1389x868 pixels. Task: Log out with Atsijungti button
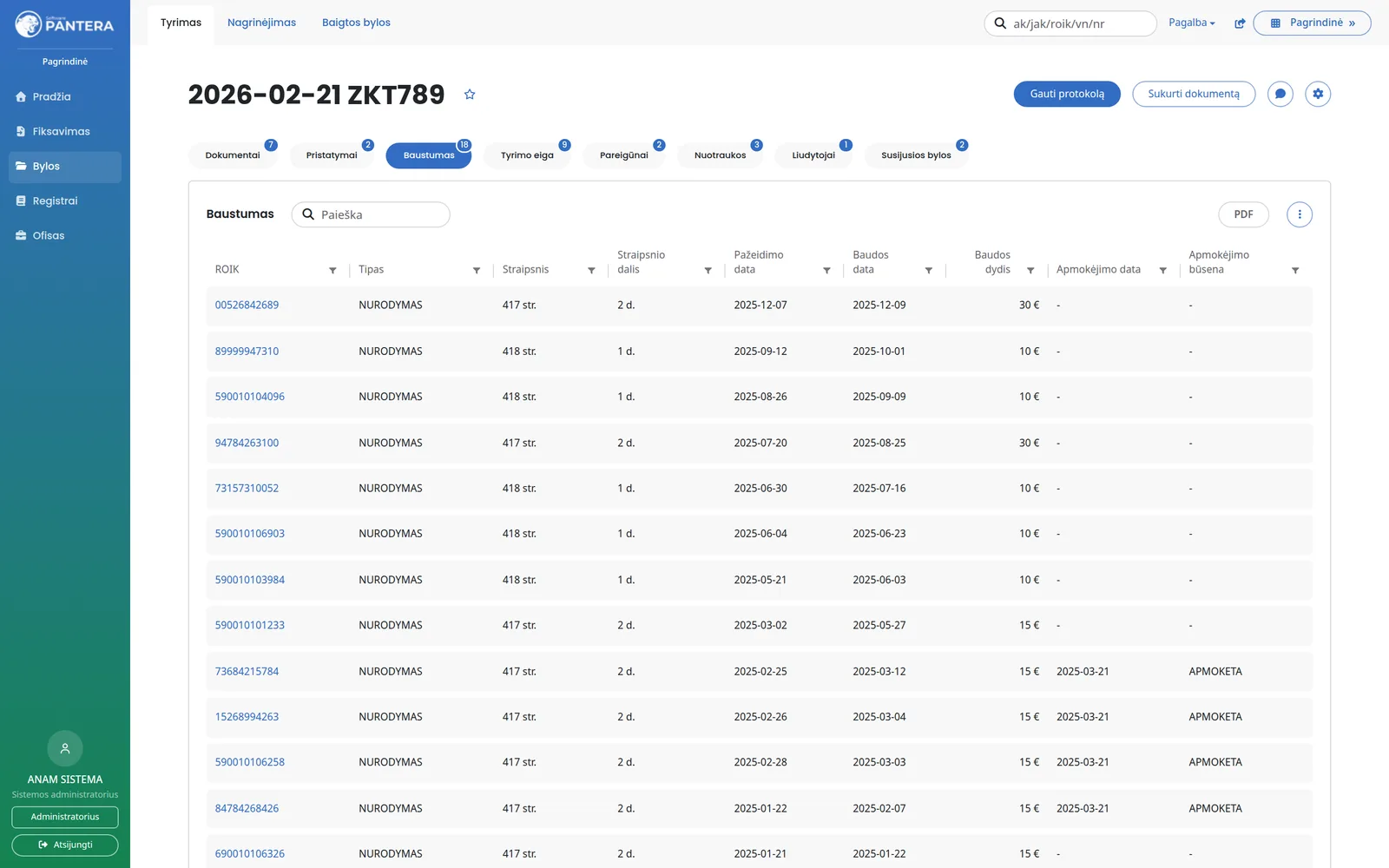coord(65,845)
